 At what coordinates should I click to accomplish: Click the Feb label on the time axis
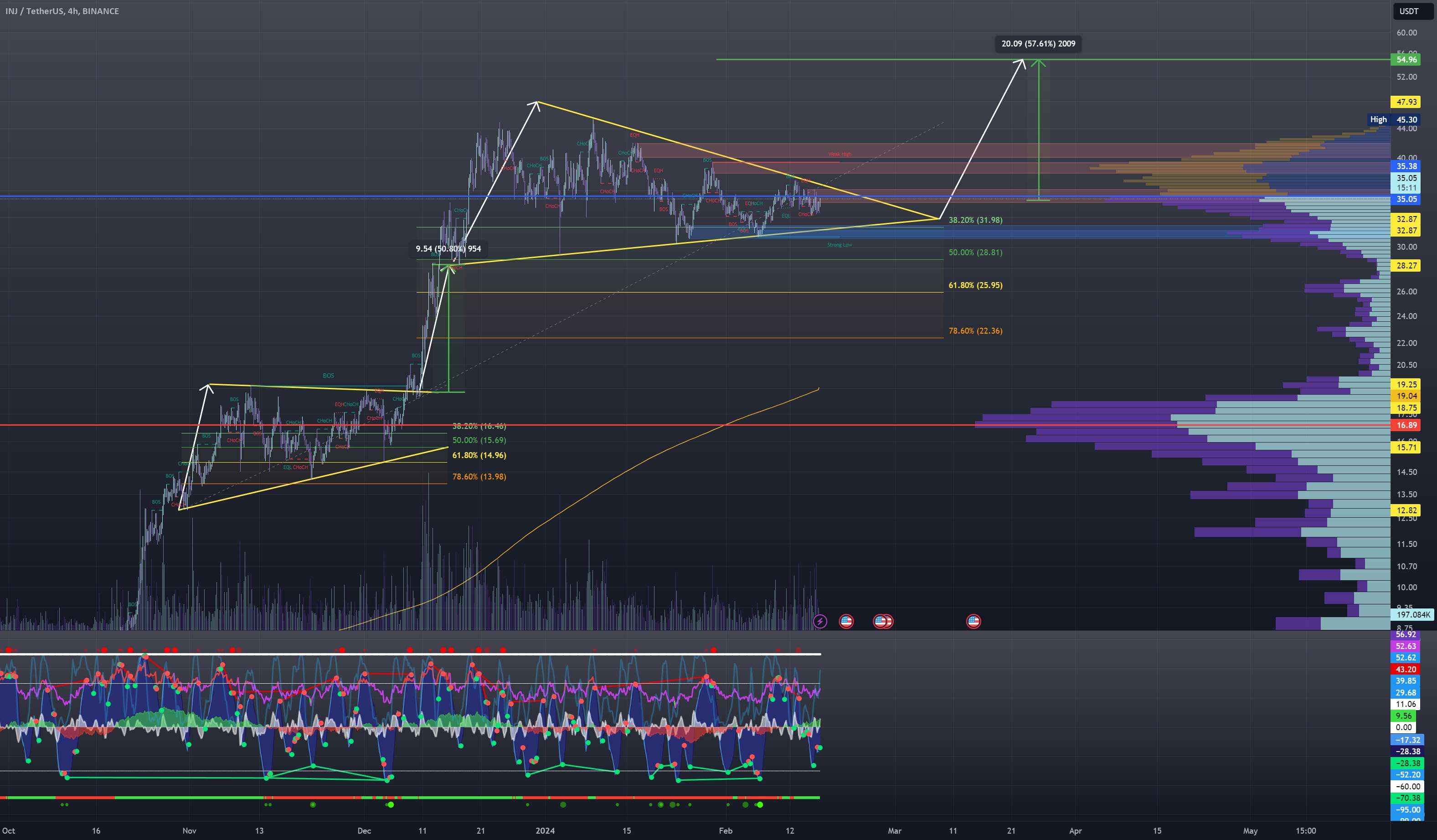click(726, 830)
